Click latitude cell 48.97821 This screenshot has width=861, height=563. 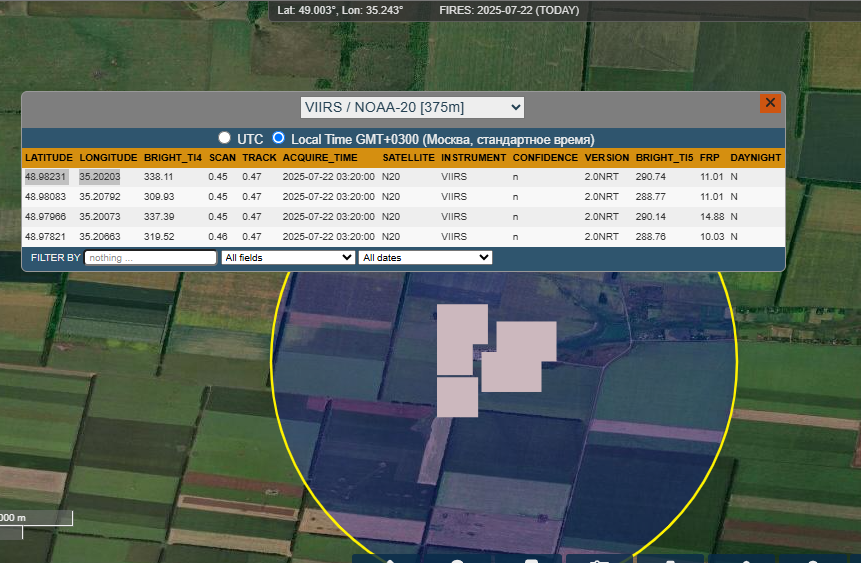tap(46, 237)
